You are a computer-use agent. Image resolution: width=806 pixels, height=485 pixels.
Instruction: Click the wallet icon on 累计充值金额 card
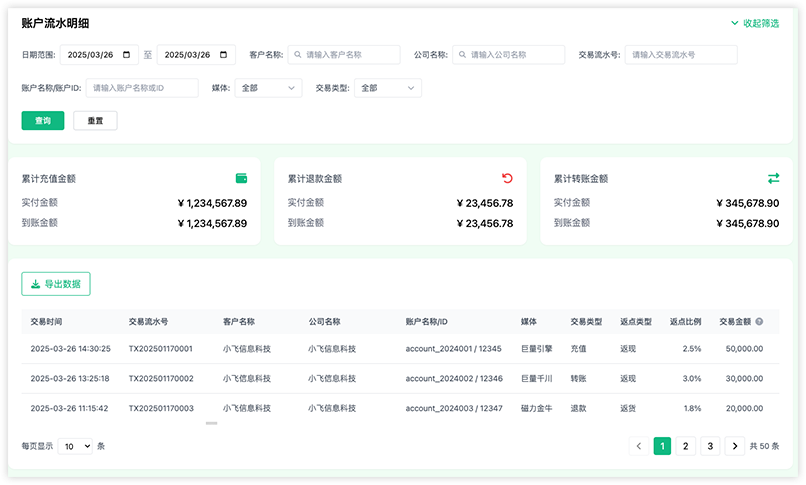[241, 178]
